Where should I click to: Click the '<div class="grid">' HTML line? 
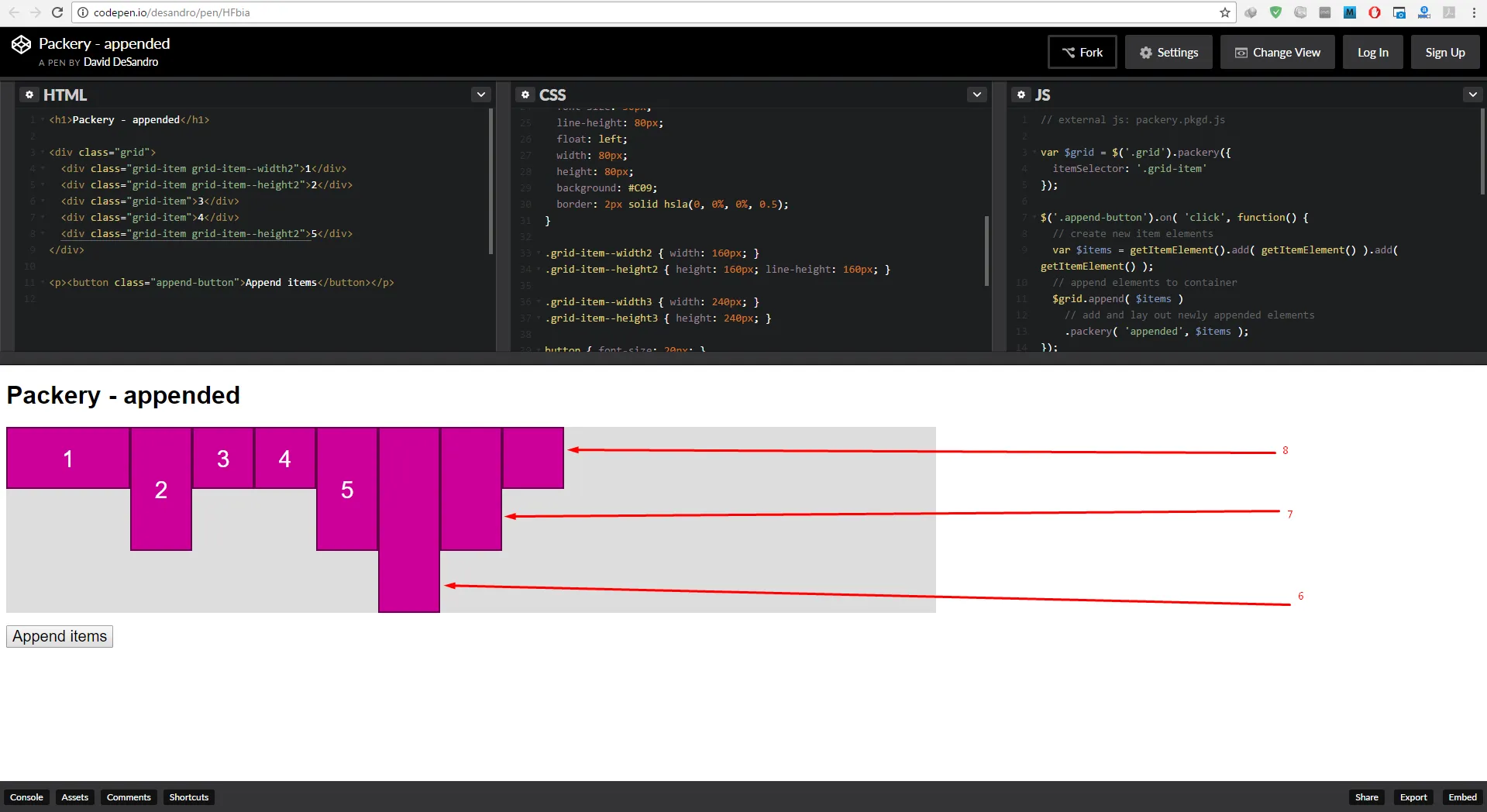102,153
